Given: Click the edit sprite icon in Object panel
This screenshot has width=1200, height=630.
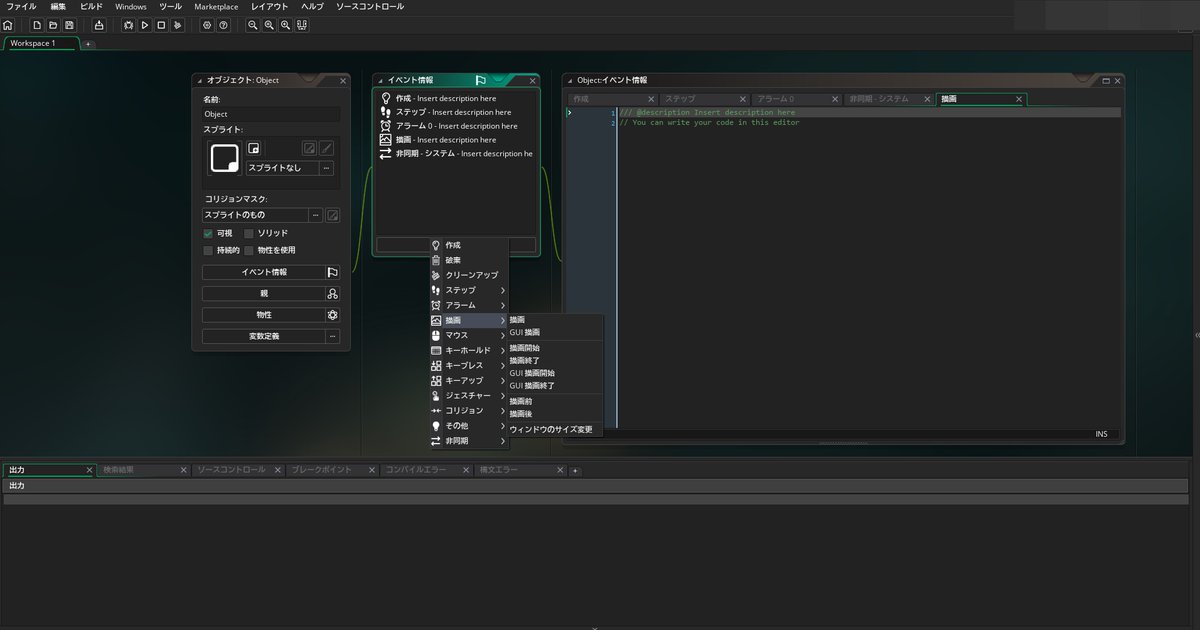Looking at the screenshot, I should tap(310, 148).
